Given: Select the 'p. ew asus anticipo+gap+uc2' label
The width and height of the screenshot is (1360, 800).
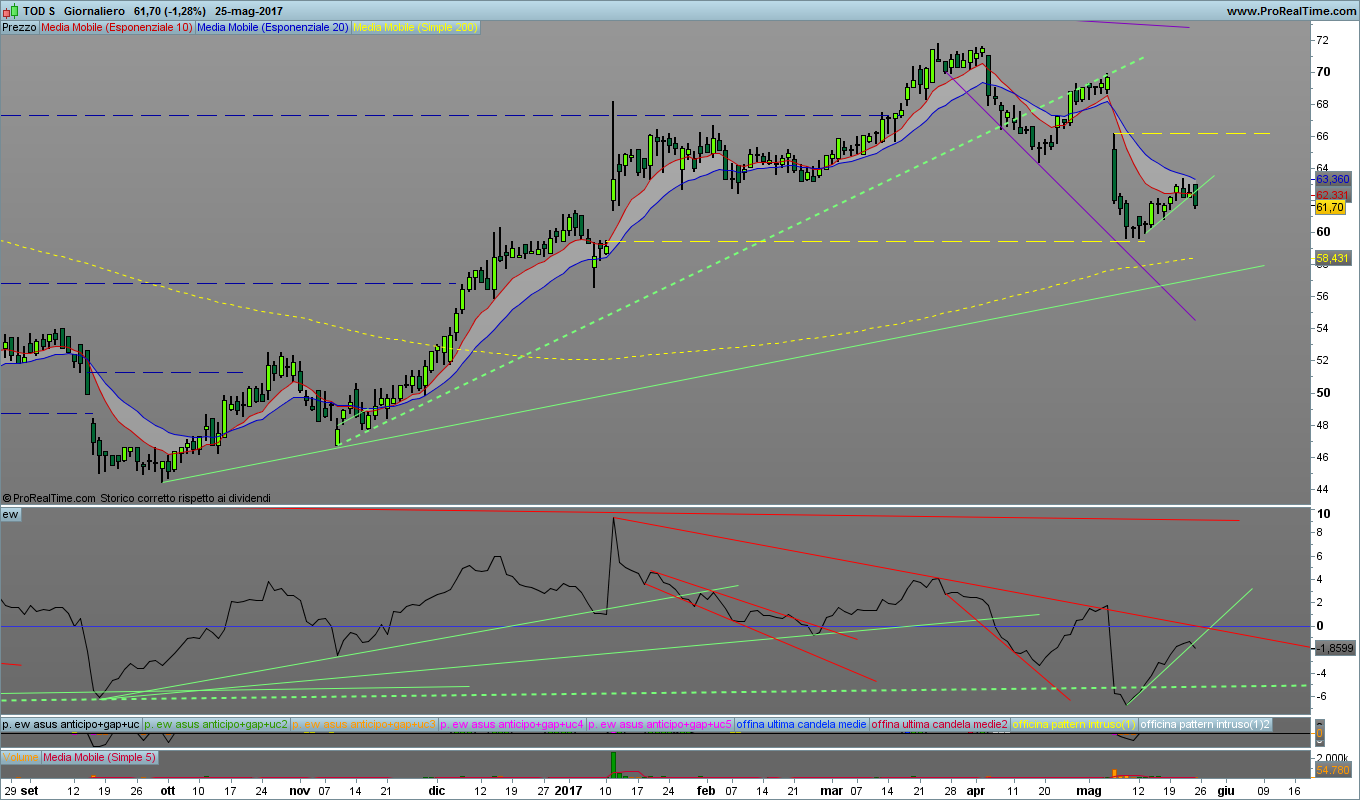Looking at the screenshot, I should 216,723.
